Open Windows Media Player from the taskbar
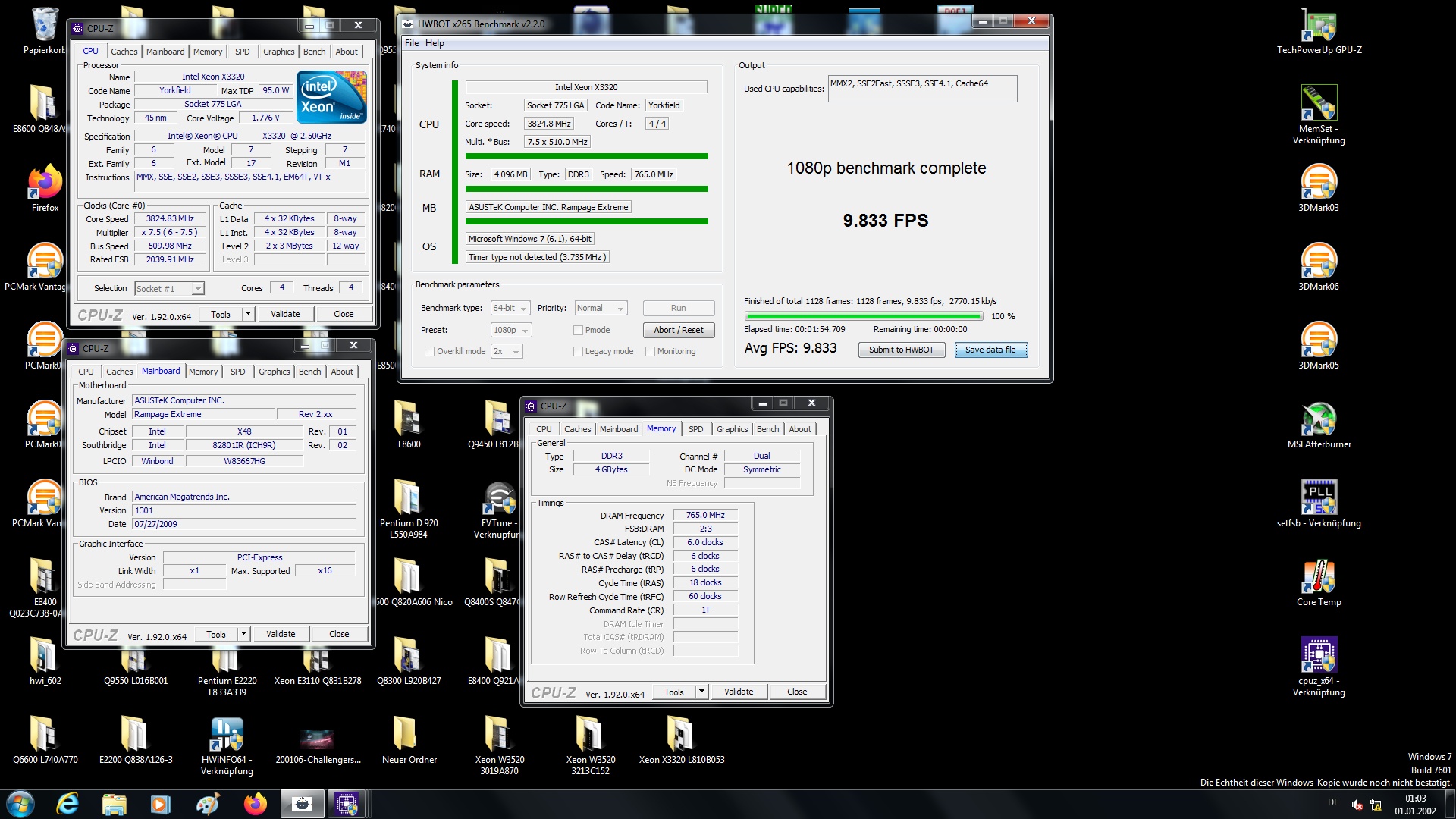The width and height of the screenshot is (1456, 819). click(x=160, y=804)
